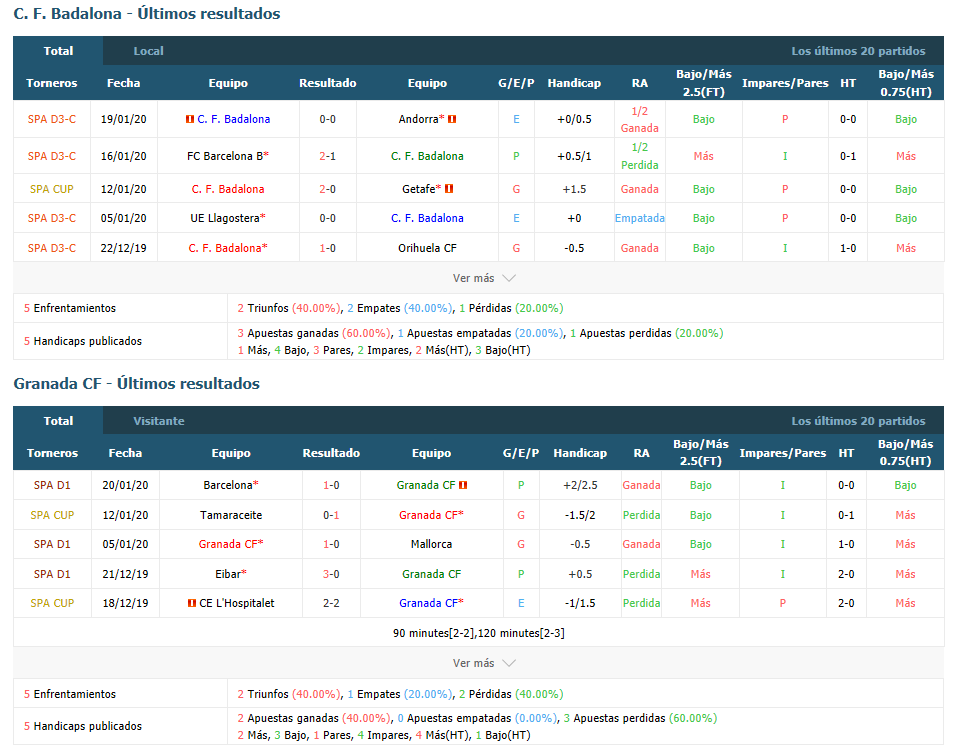Switch to the Visitante tab
The width and height of the screenshot is (969, 752).
tap(159, 421)
